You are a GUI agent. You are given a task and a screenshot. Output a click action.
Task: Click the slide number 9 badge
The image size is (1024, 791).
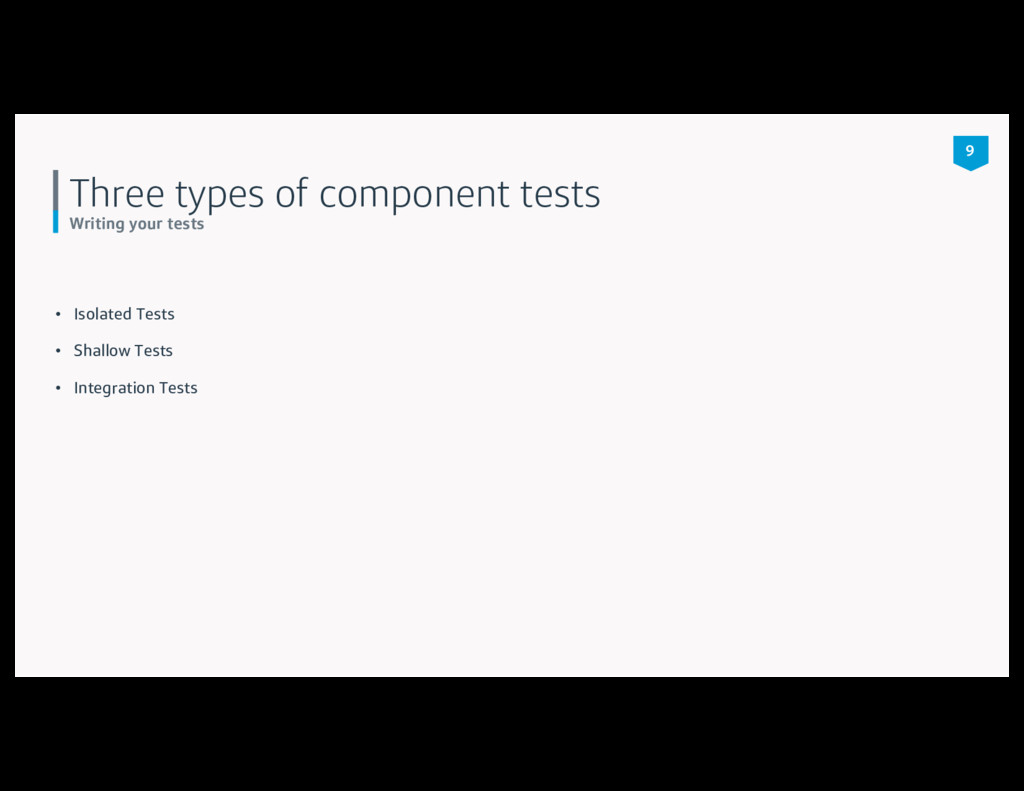970,152
